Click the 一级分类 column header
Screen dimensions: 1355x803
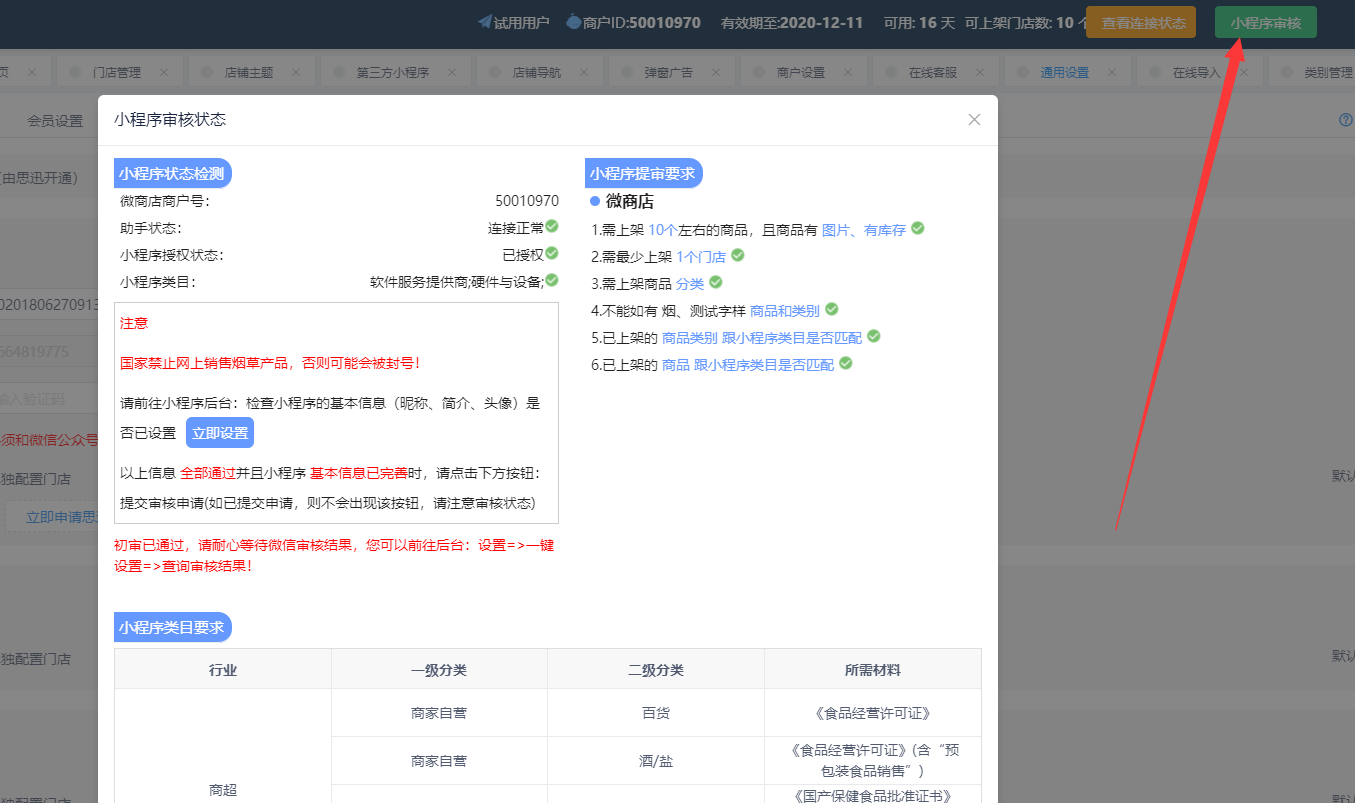click(x=439, y=669)
